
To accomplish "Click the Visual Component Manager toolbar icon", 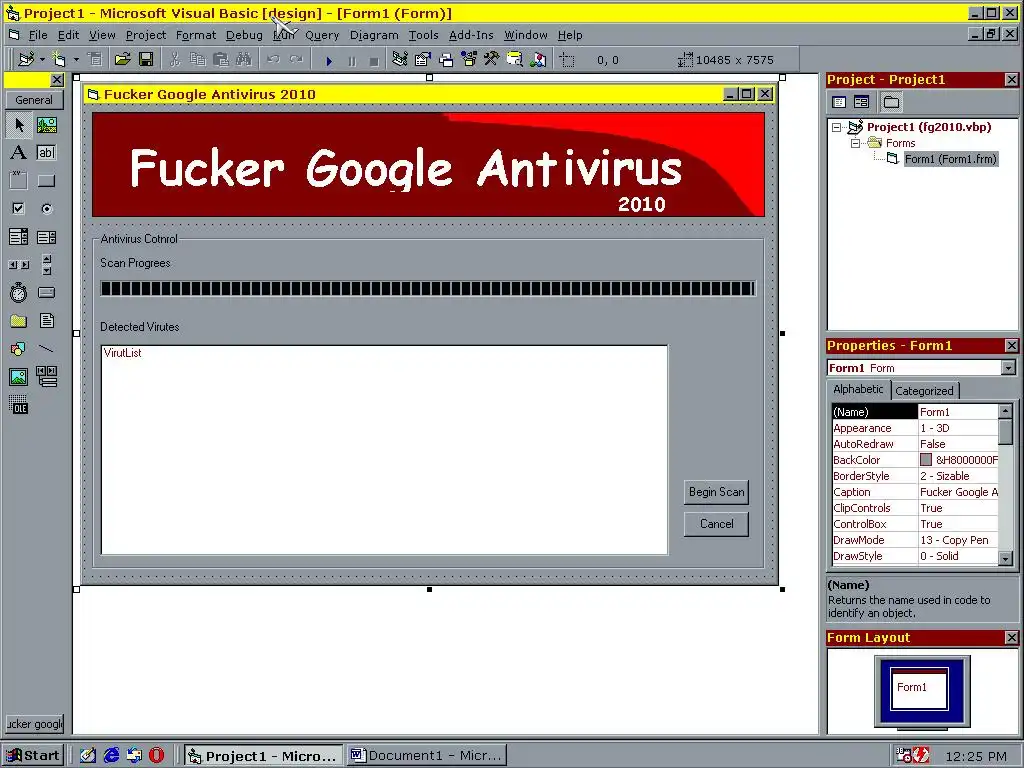I will coord(537,60).
